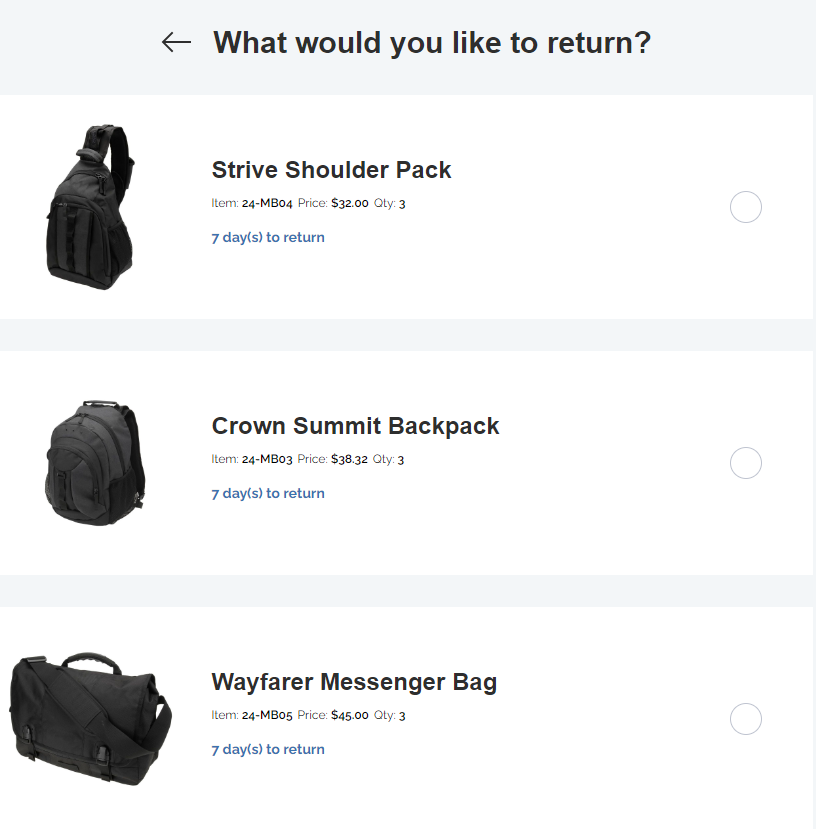Open the Strive Shoulder Pack product image

click(x=90, y=207)
